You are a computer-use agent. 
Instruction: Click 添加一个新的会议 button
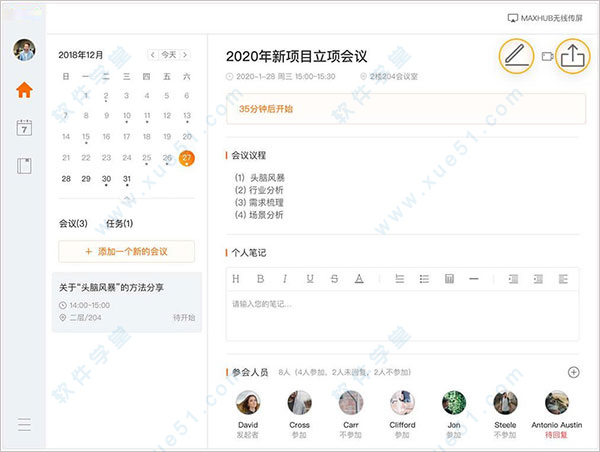(x=126, y=251)
